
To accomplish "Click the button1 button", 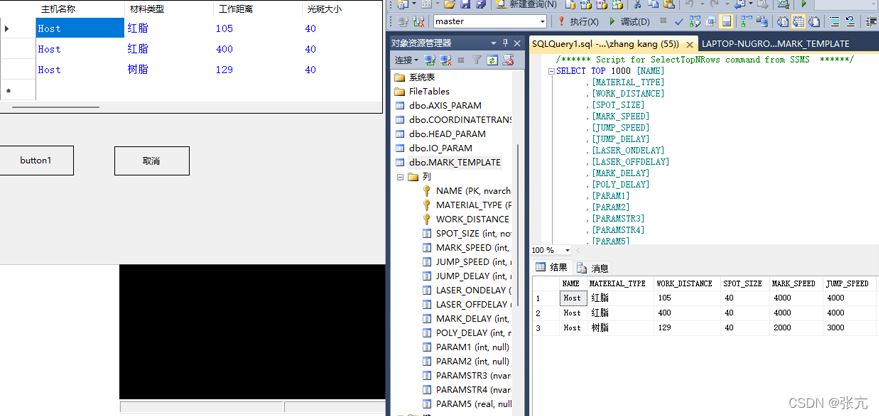I will point(35,160).
